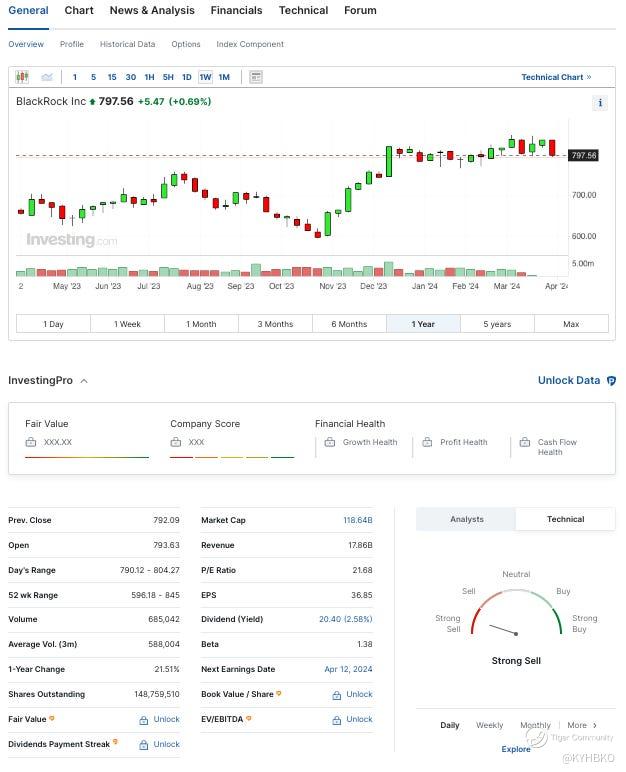Click lock icon in Book Value / Share row
This screenshot has width=626, height=772.
(336, 695)
